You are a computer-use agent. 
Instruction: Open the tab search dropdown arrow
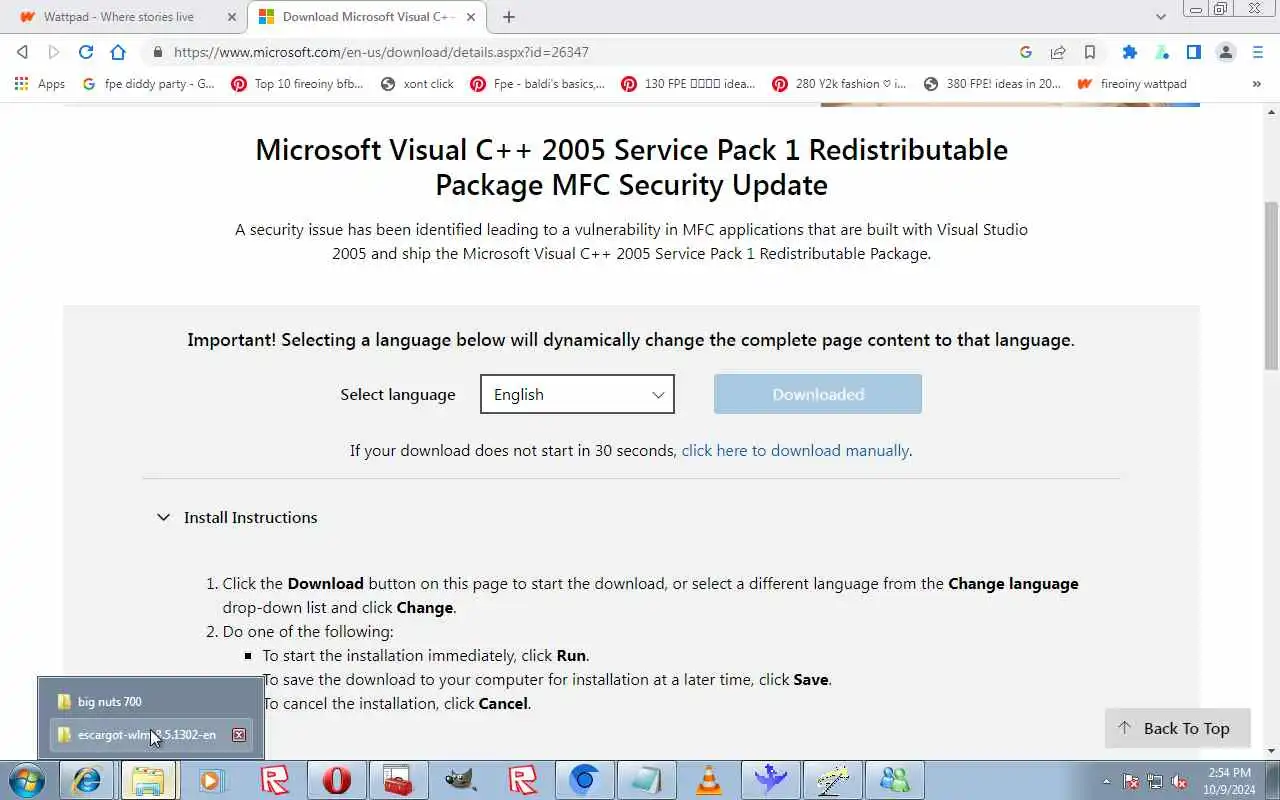pyautogui.click(x=1161, y=17)
